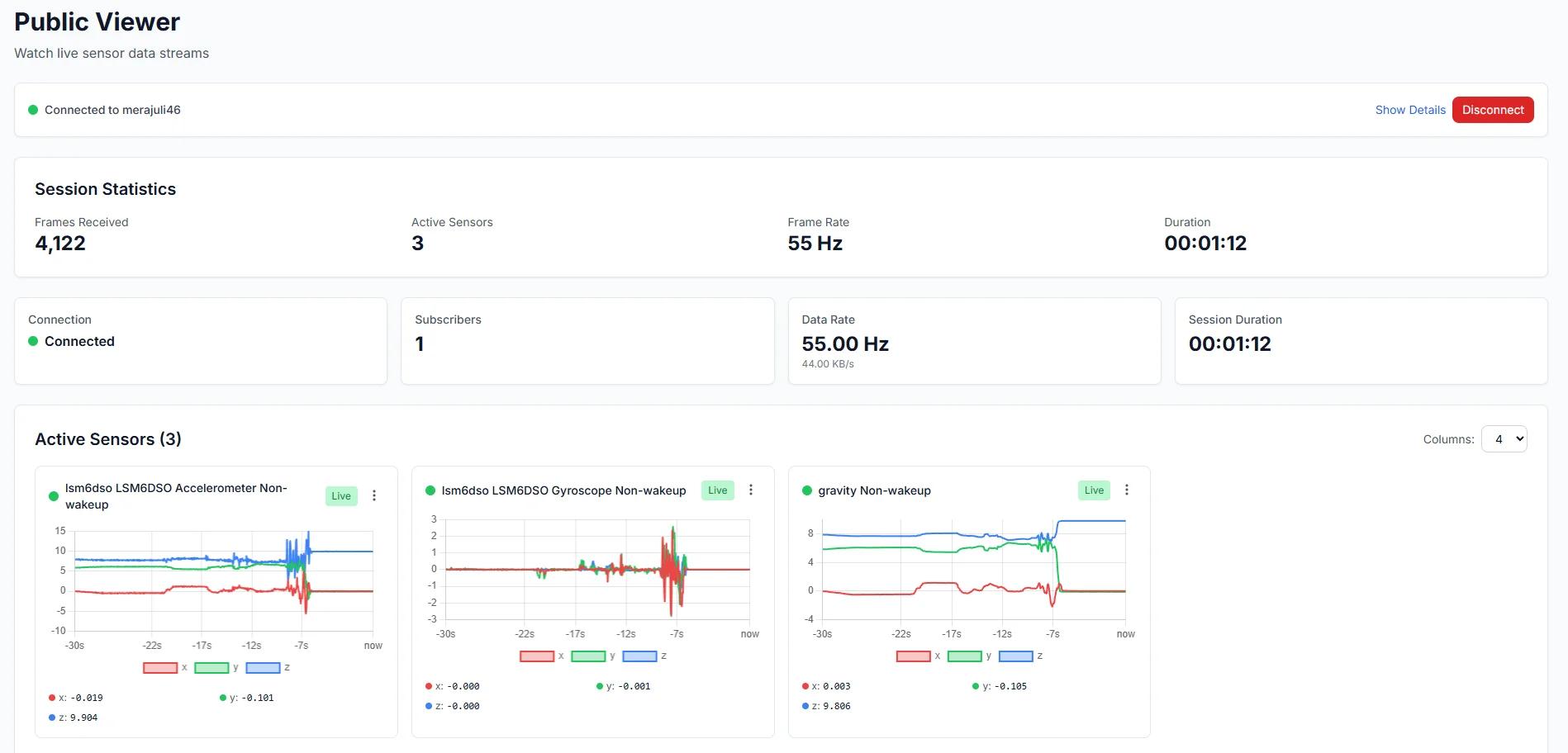Image resolution: width=1568 pixels, height=753 pixels.
Task: Toggle the z series in gravity legend
Action: tap(1015, 656)
